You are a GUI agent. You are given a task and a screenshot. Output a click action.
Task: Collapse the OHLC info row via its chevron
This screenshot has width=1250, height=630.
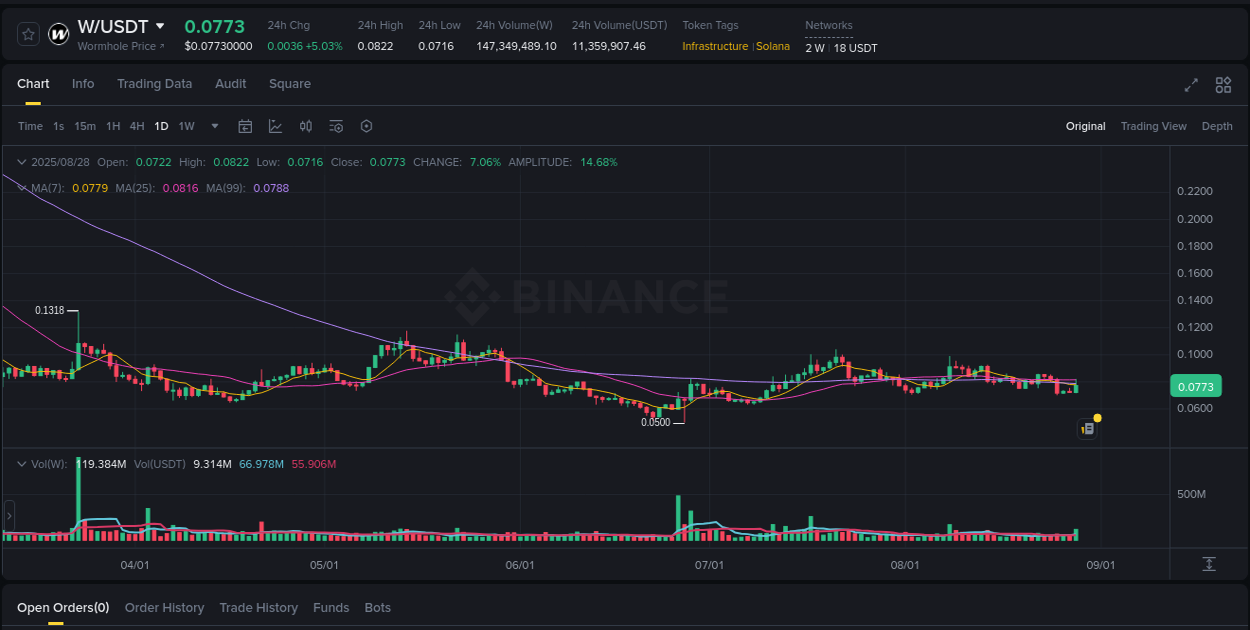(21, 161)
